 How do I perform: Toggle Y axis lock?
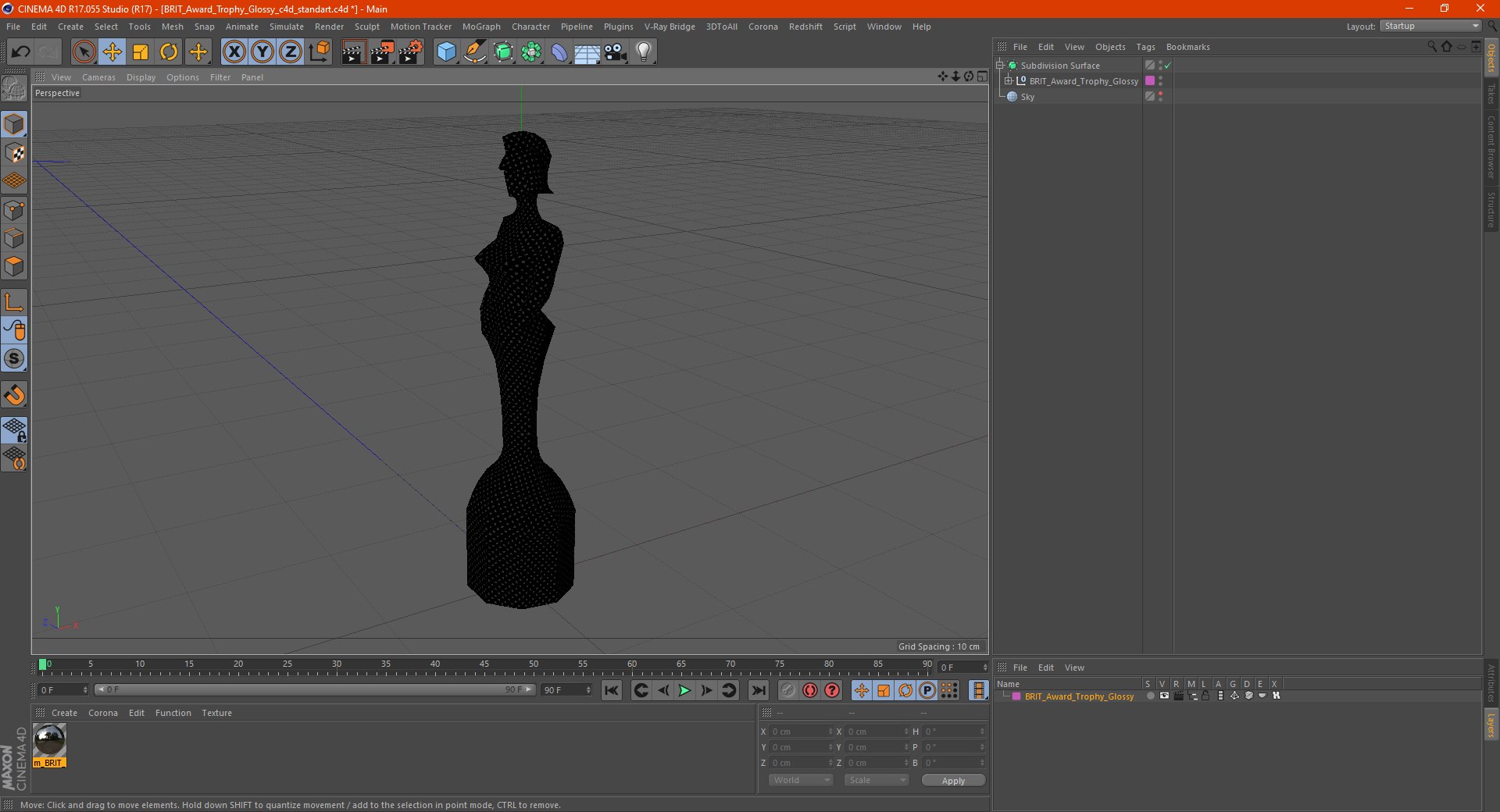(262, 52)
